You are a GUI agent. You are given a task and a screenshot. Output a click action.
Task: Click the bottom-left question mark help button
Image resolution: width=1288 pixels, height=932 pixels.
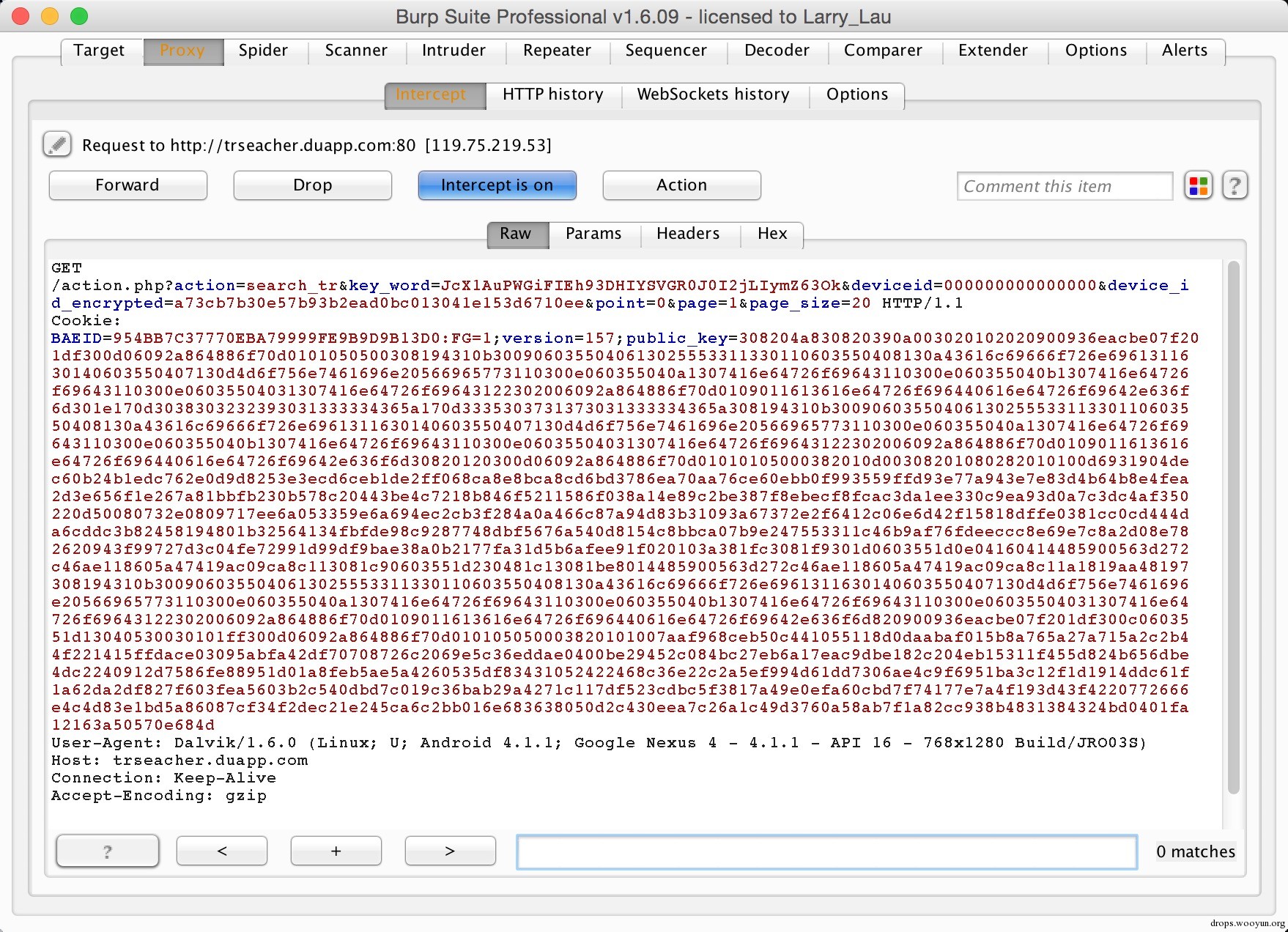(x=108, y=851)
